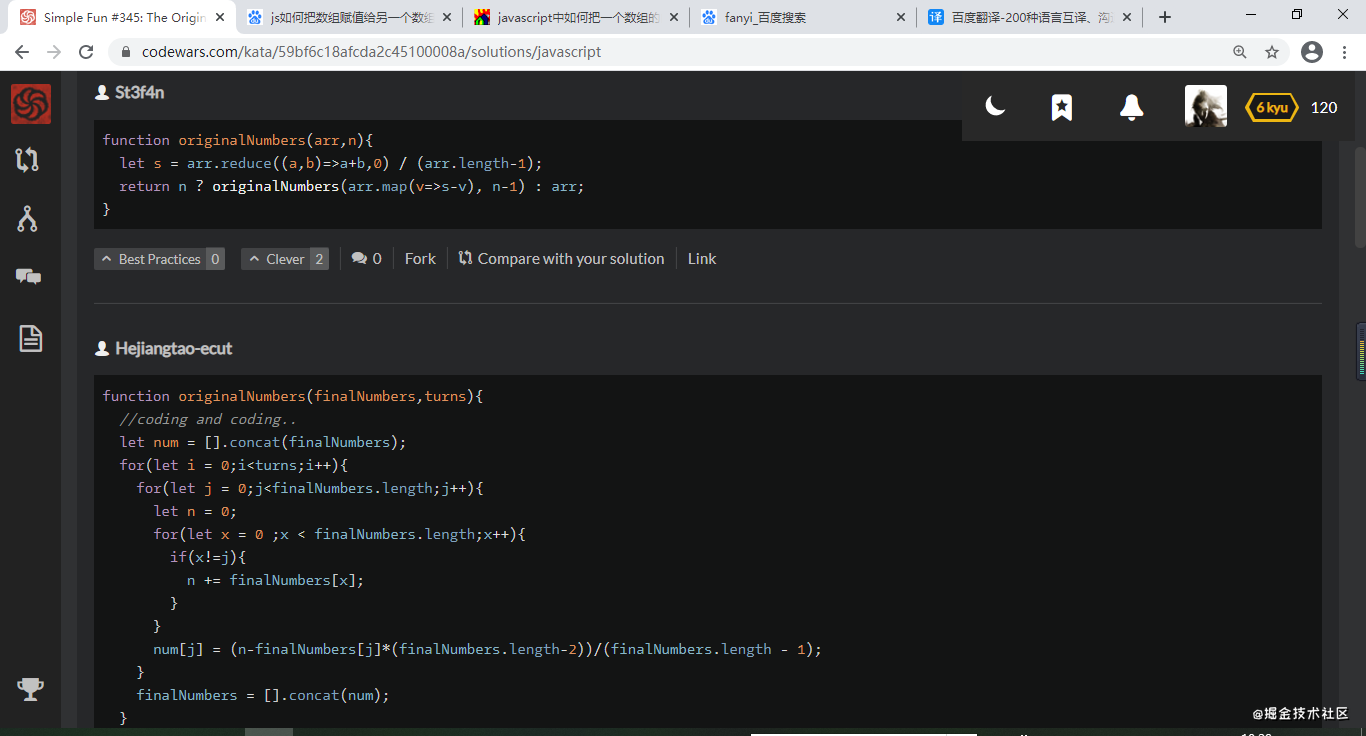The height and width of the screenshot is (736, 1366).
Task: Click the 6 kyu rank badge
Action: (1272, 107)
